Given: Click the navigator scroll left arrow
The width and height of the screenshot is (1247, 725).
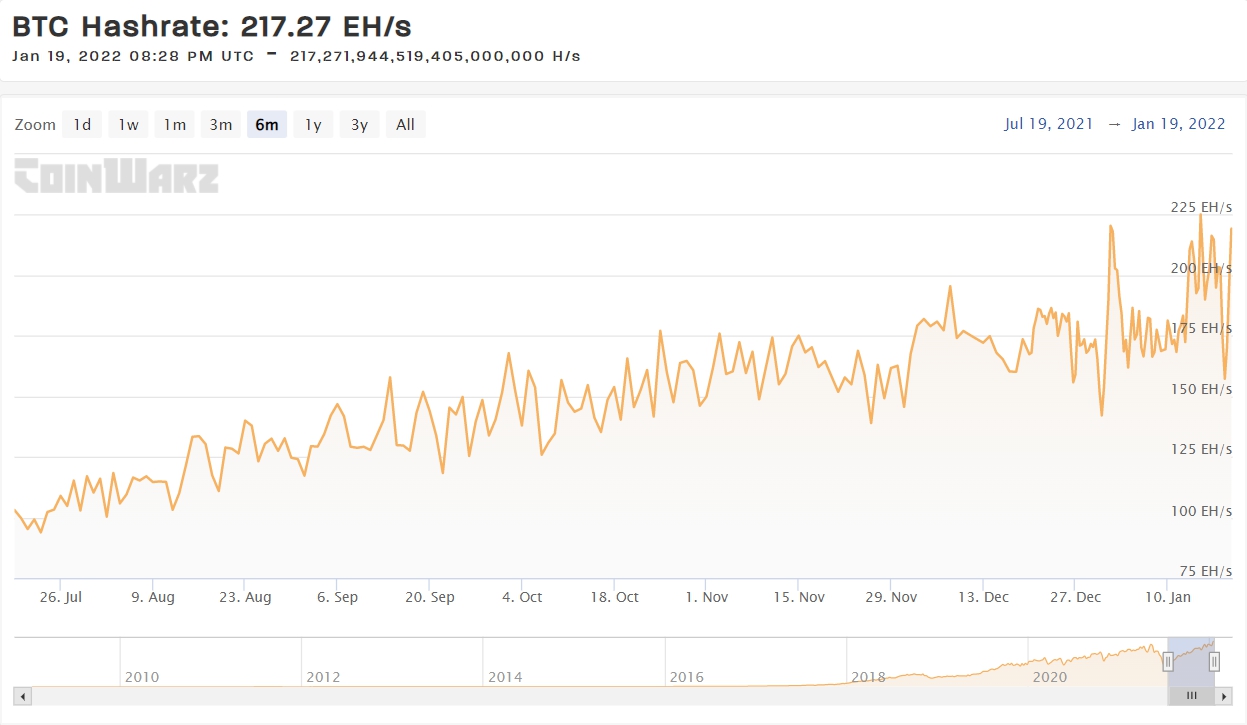Looking at the screenshot, I should pos(23,695).
